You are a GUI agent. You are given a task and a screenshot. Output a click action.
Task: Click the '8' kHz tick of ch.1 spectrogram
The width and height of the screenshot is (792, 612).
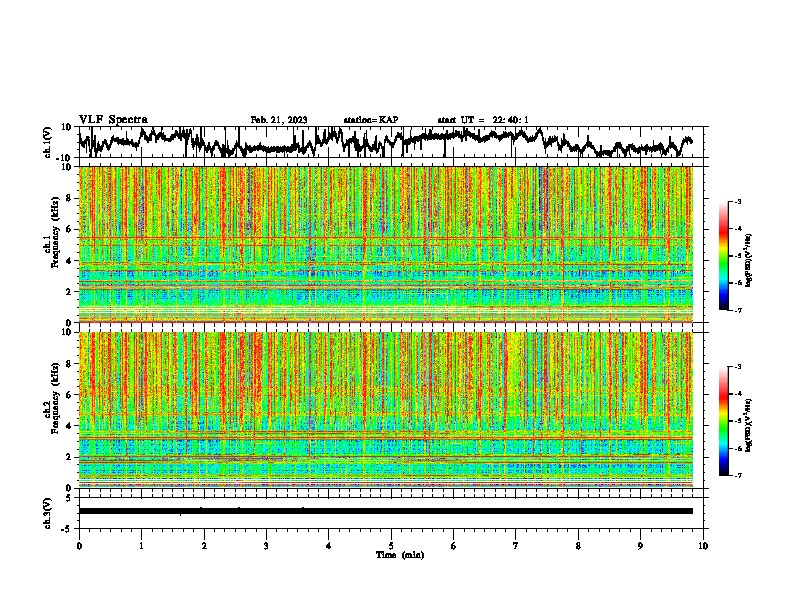pyautogui.click(x=70, y=198)
